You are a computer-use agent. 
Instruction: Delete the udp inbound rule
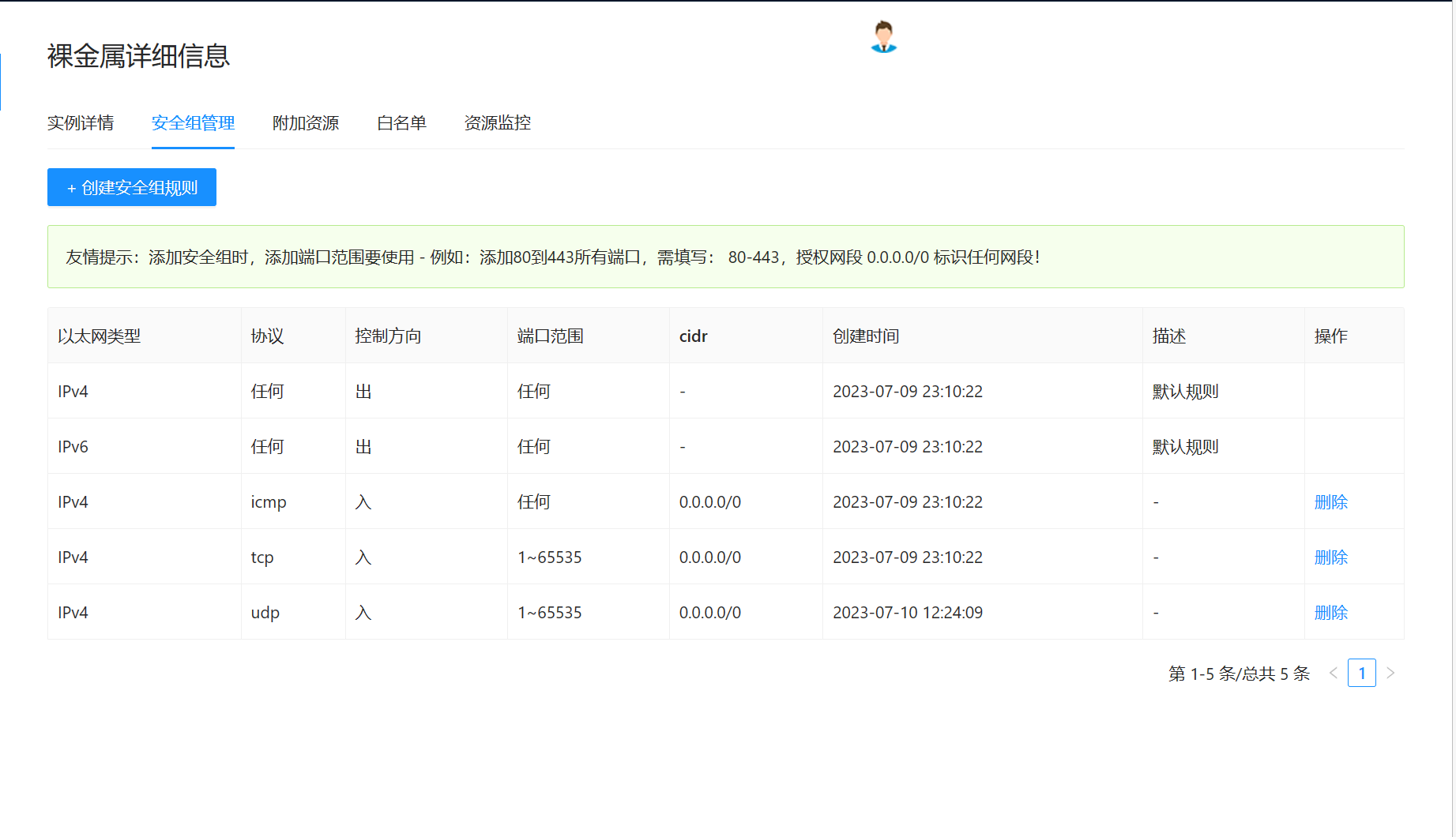[x=1330, y=613]
